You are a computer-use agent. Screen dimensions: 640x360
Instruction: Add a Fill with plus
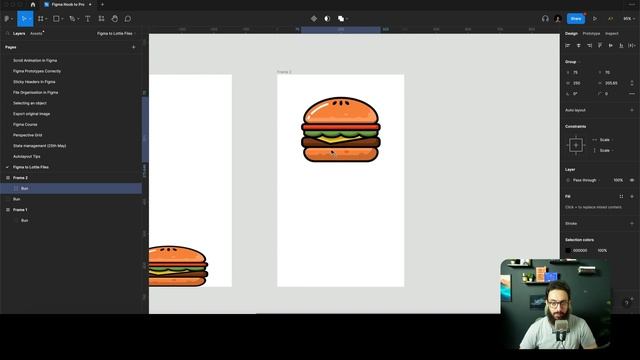click(x=632, y=197)
